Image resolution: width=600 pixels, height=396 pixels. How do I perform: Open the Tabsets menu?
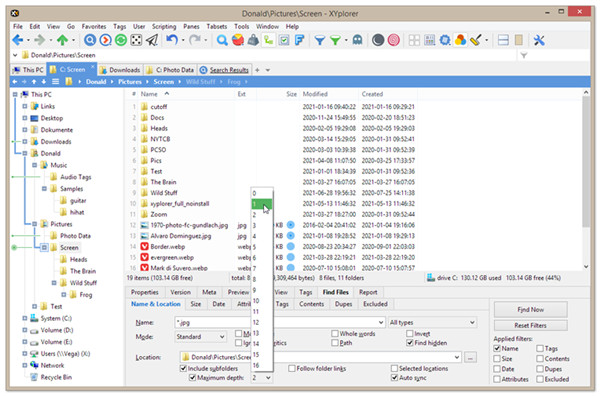[x=217, y=26]
